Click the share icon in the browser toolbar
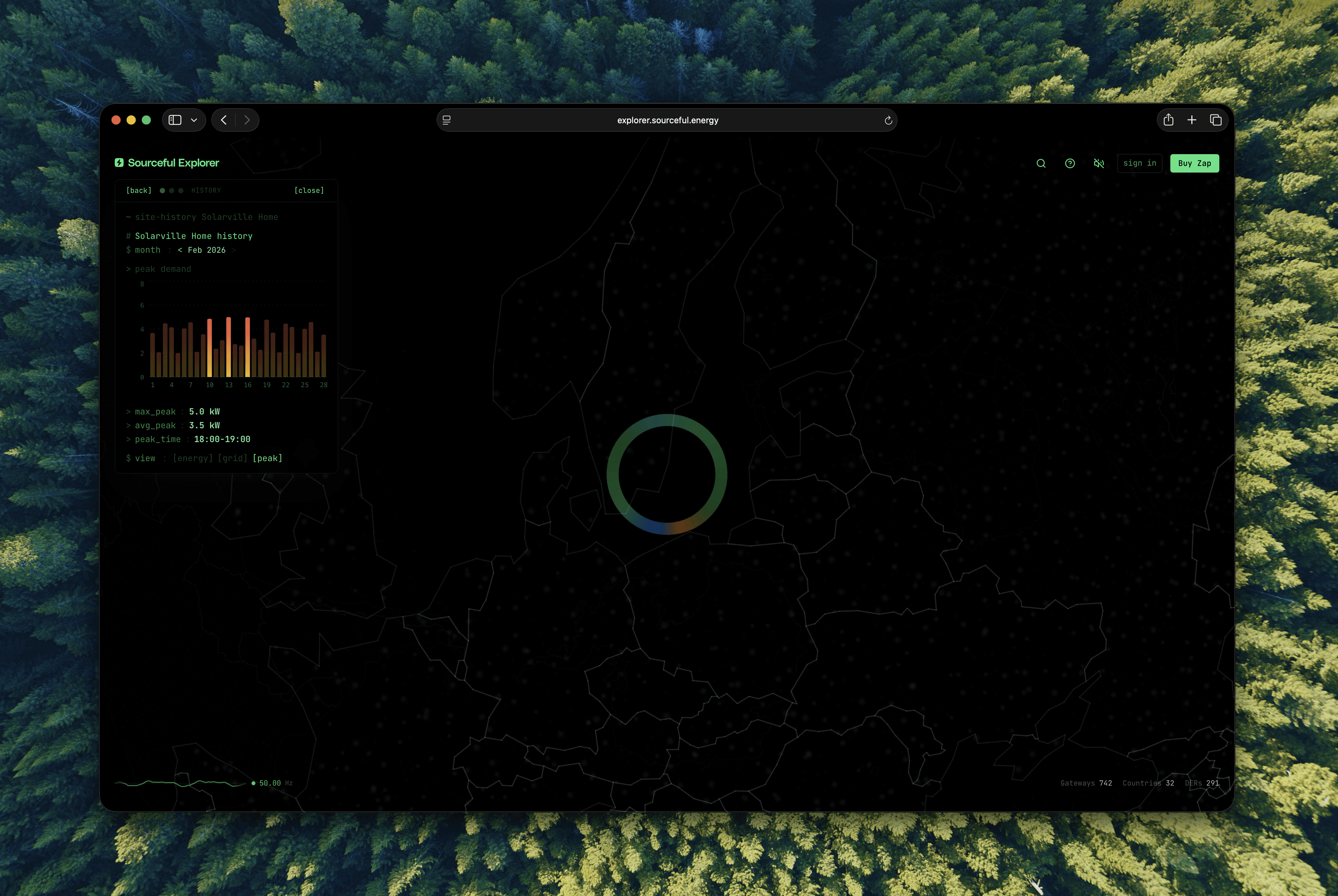1338x896 pixels. coord(1169,120)
